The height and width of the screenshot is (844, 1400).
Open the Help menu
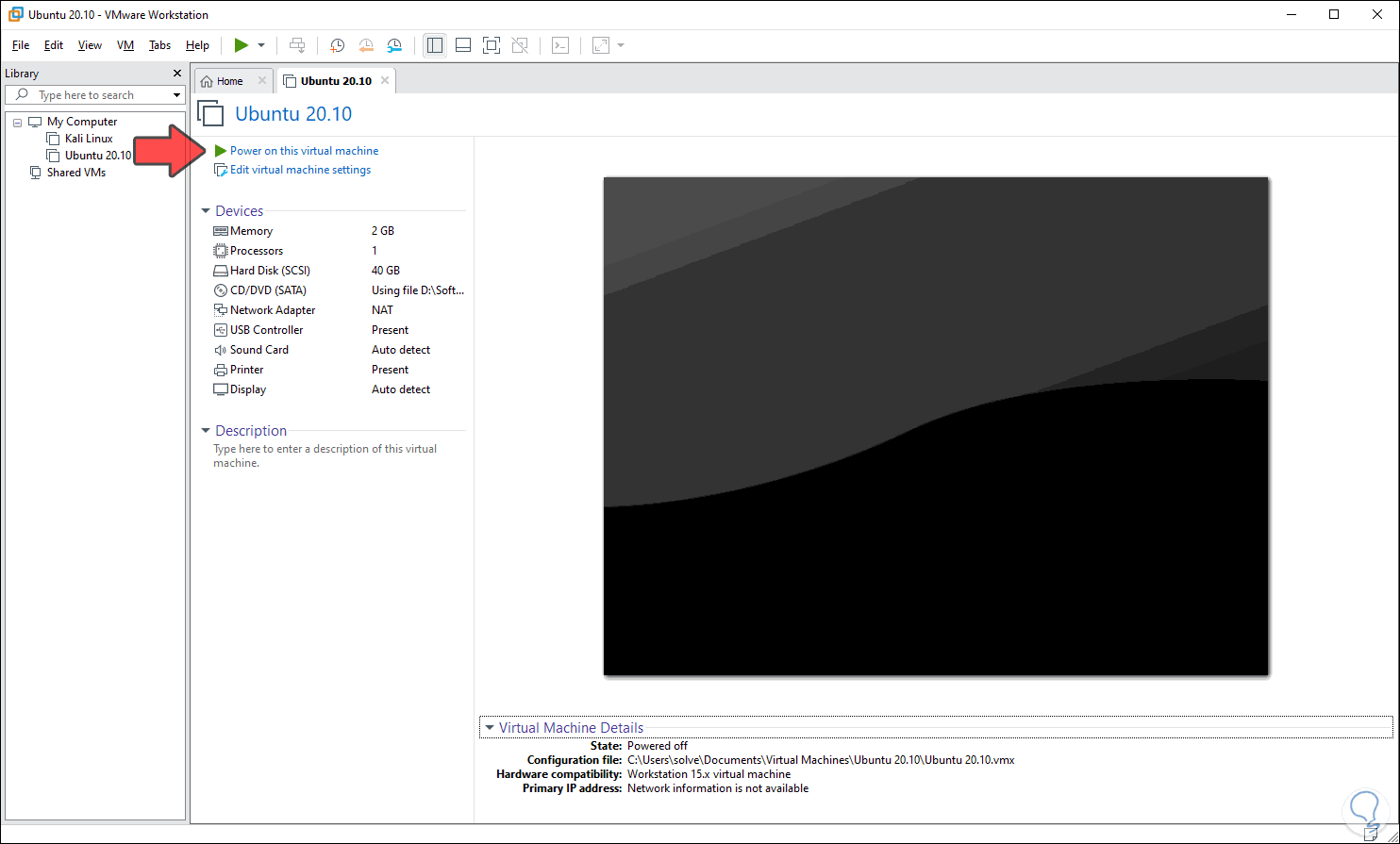(197, 45)
